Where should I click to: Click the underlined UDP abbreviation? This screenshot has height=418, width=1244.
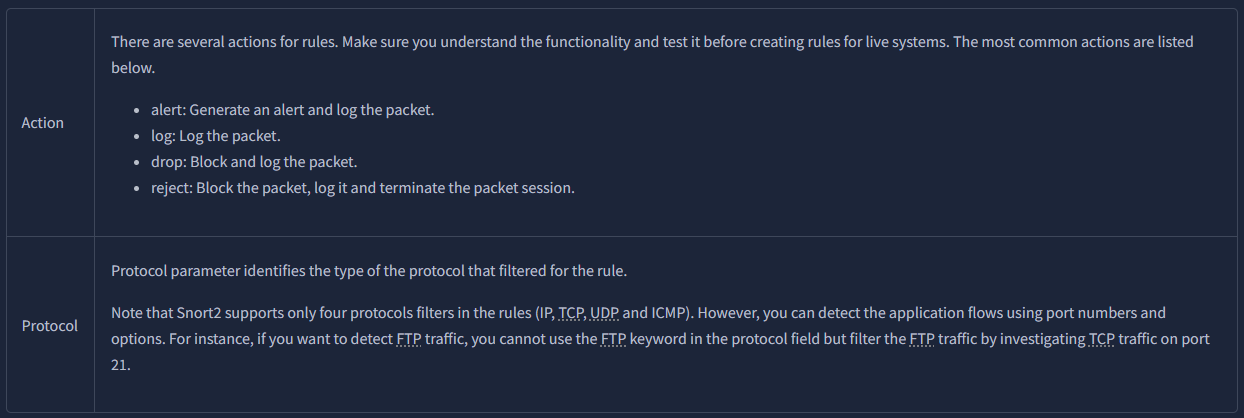click(x=604, y=313)
